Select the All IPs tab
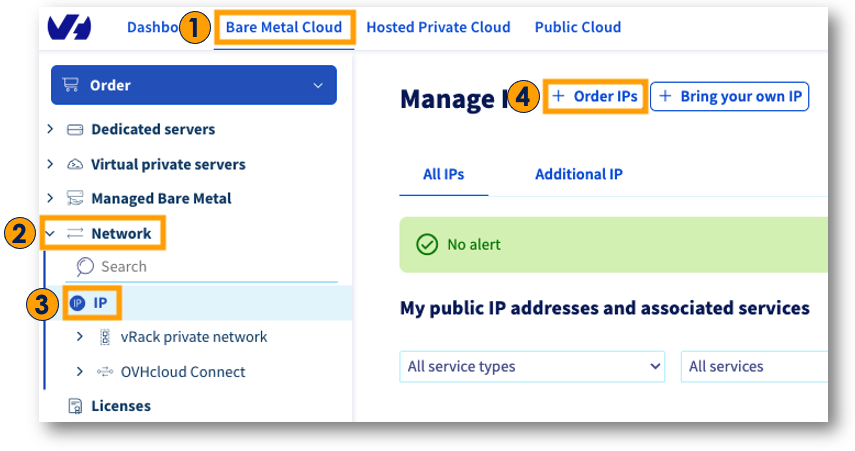The width and height of the screenshot is (855, 451). [443, 174]
